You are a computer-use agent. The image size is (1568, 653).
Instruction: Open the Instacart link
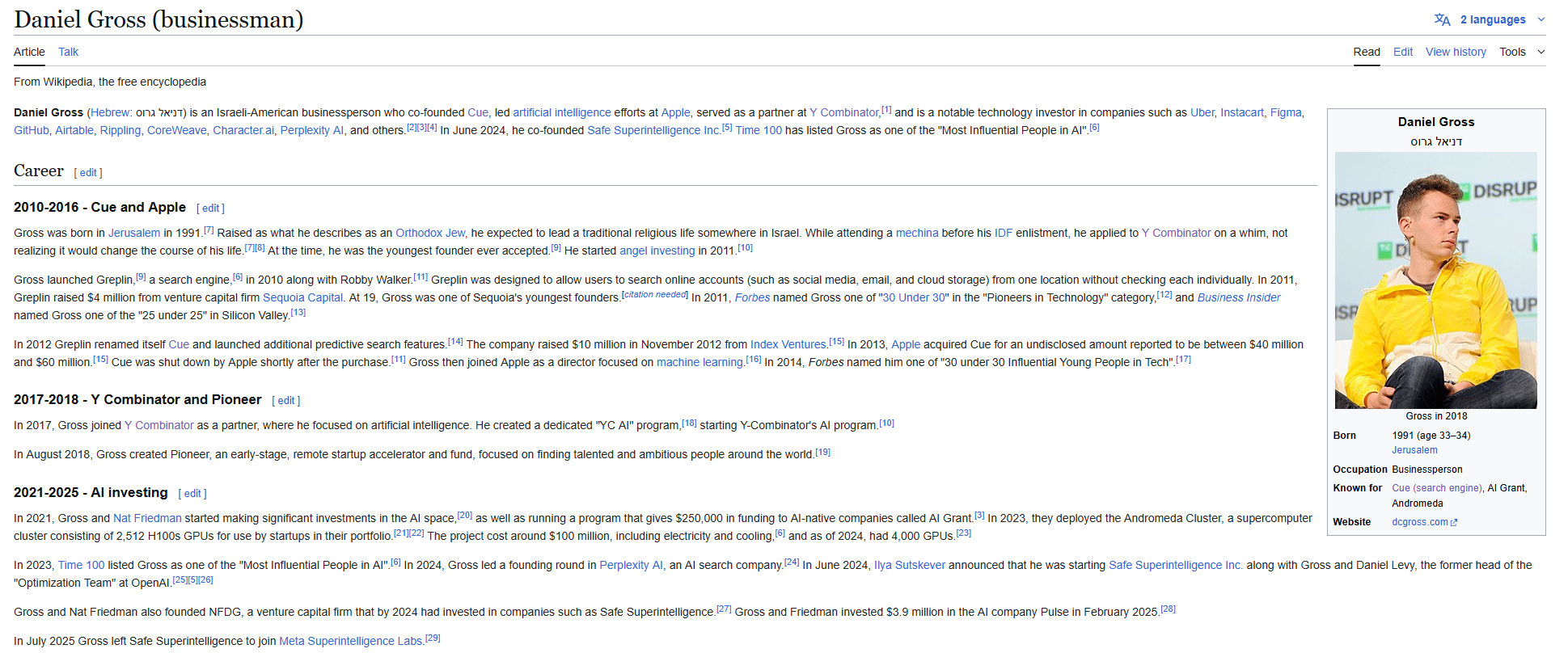1242,112
